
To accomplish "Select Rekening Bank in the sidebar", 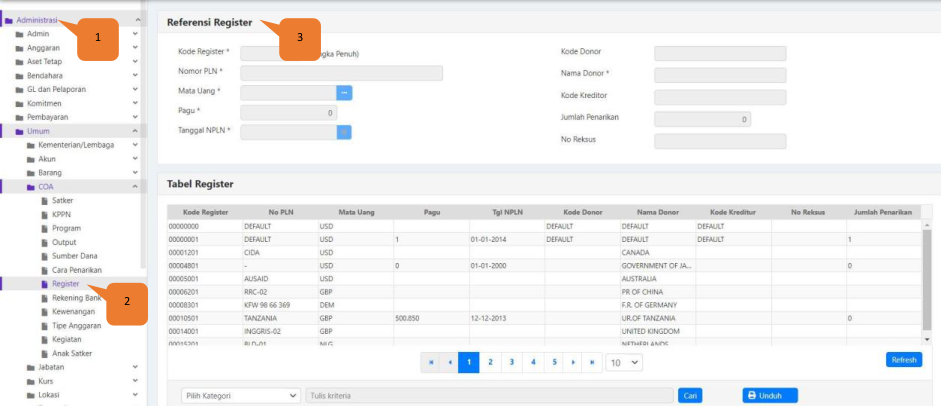I will [76, 298].
